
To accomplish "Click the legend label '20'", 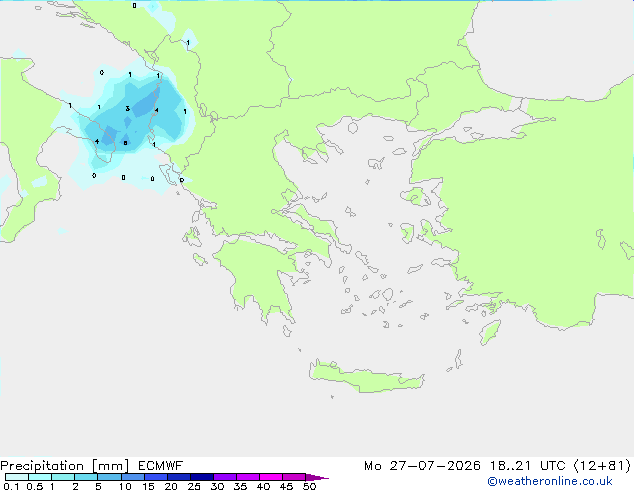I will (x=171, y=486).
